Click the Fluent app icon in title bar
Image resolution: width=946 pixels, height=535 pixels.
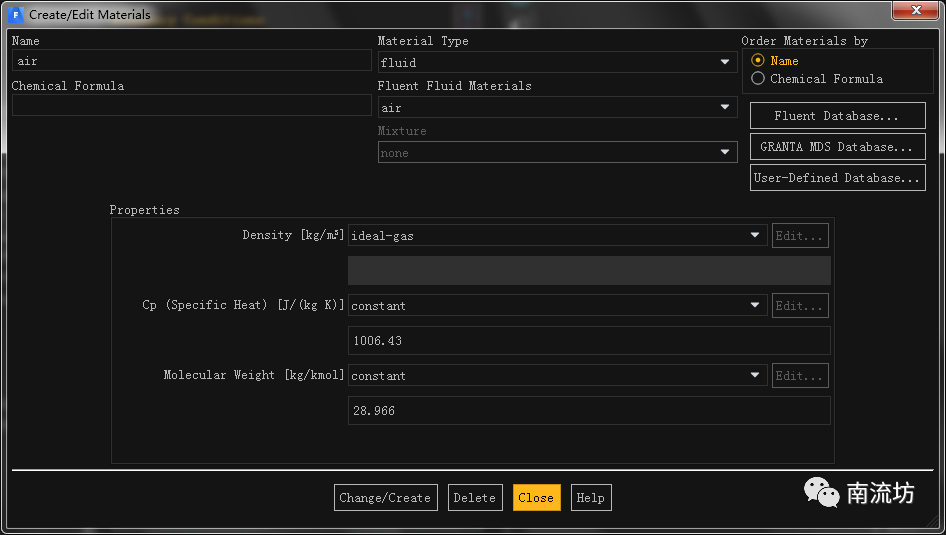click(x=16, y=14)
